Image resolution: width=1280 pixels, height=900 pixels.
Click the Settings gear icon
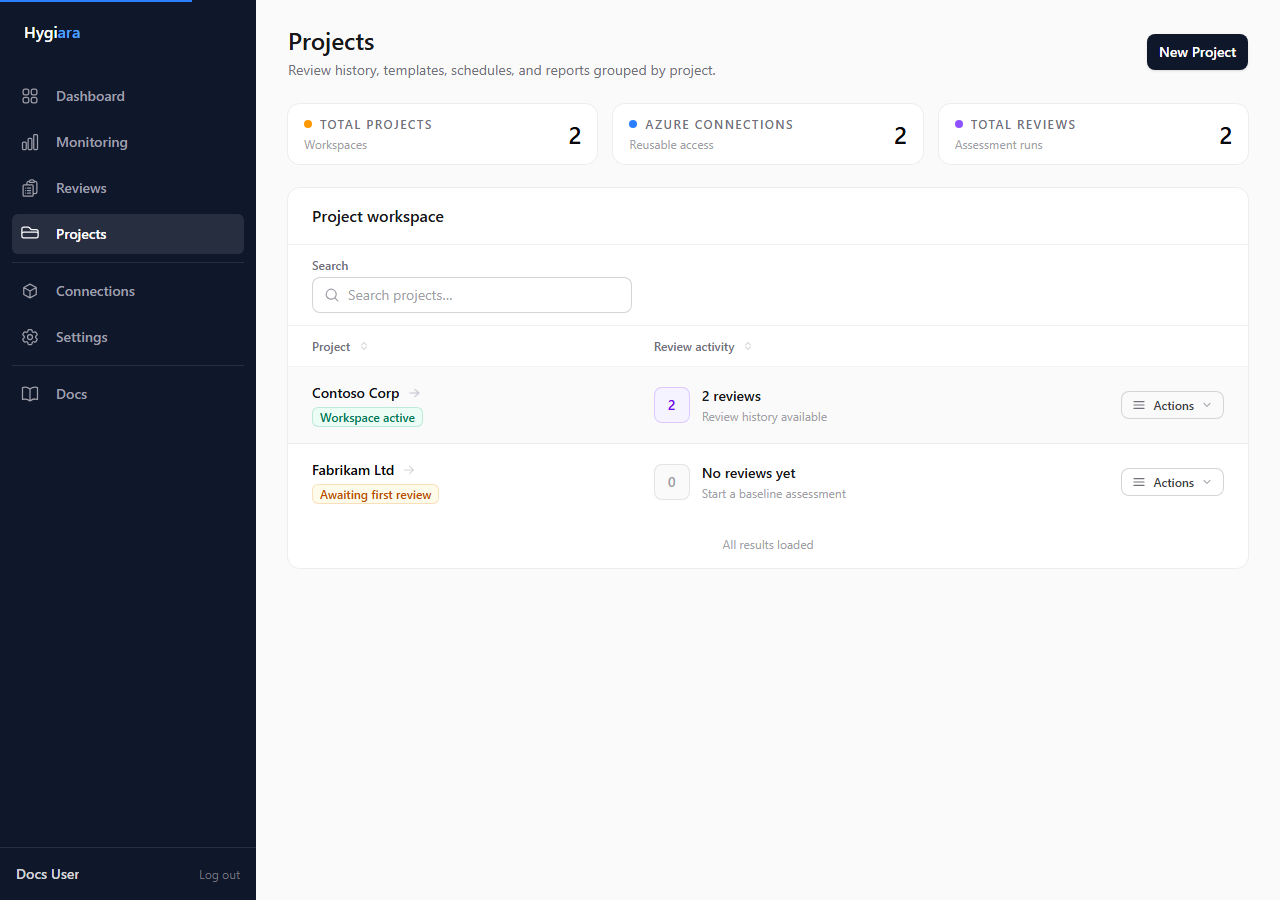point(30,337)
